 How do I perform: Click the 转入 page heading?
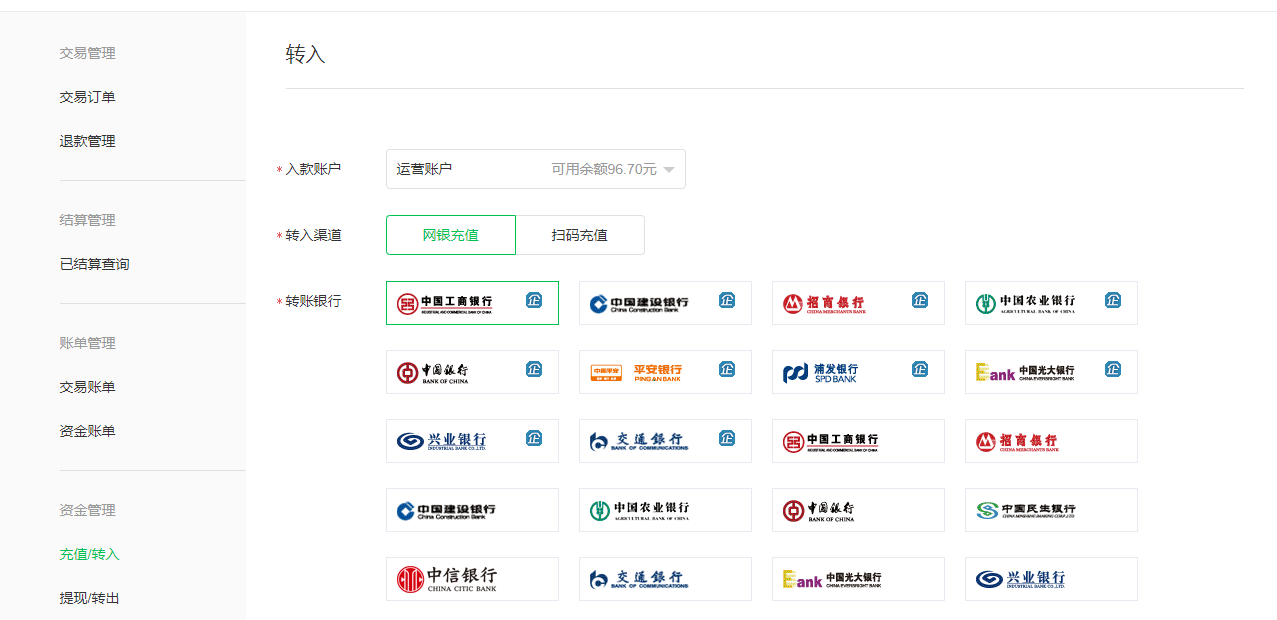(306, 54)
